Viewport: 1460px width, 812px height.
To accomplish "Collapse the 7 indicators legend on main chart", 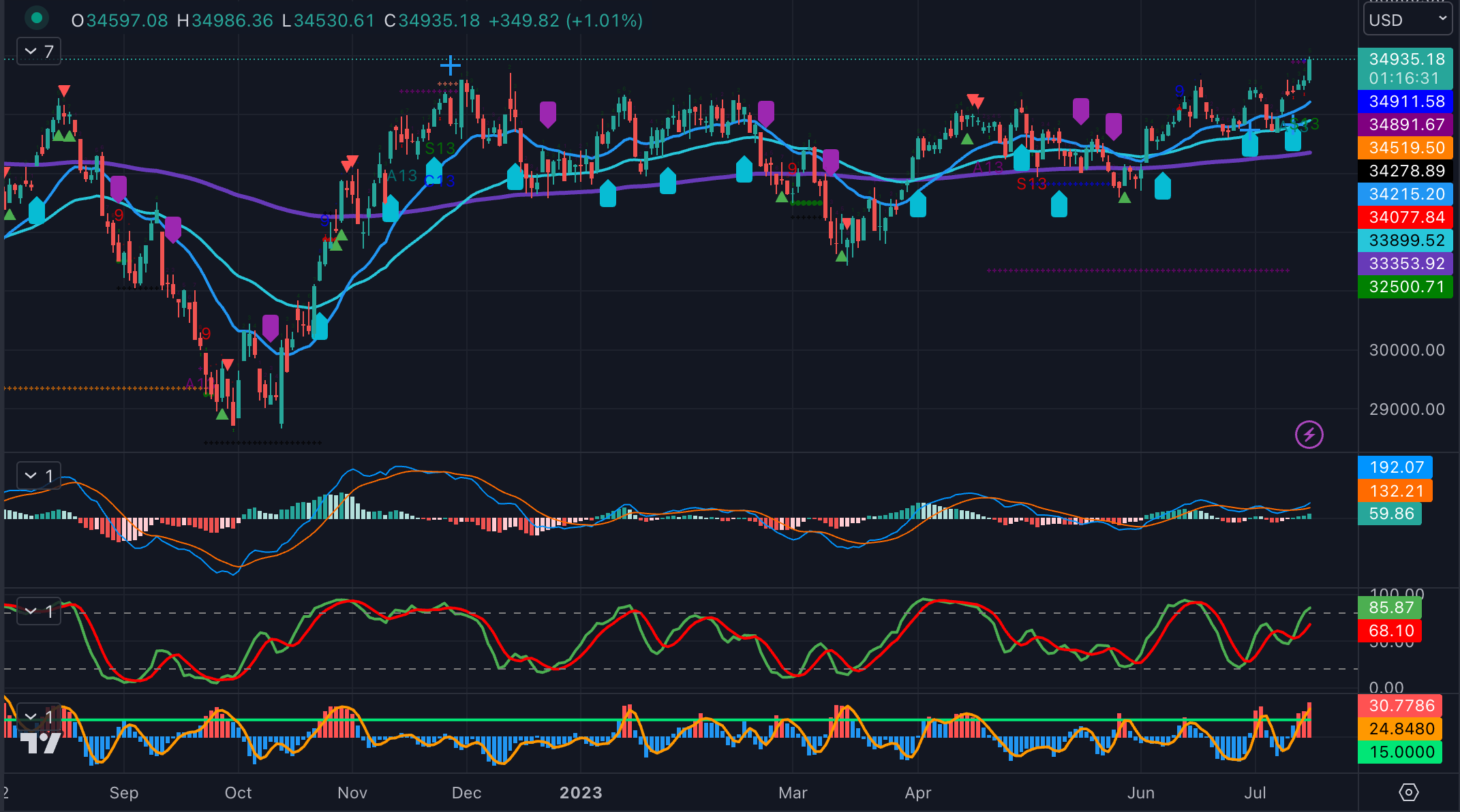I will tap(31, 52).
